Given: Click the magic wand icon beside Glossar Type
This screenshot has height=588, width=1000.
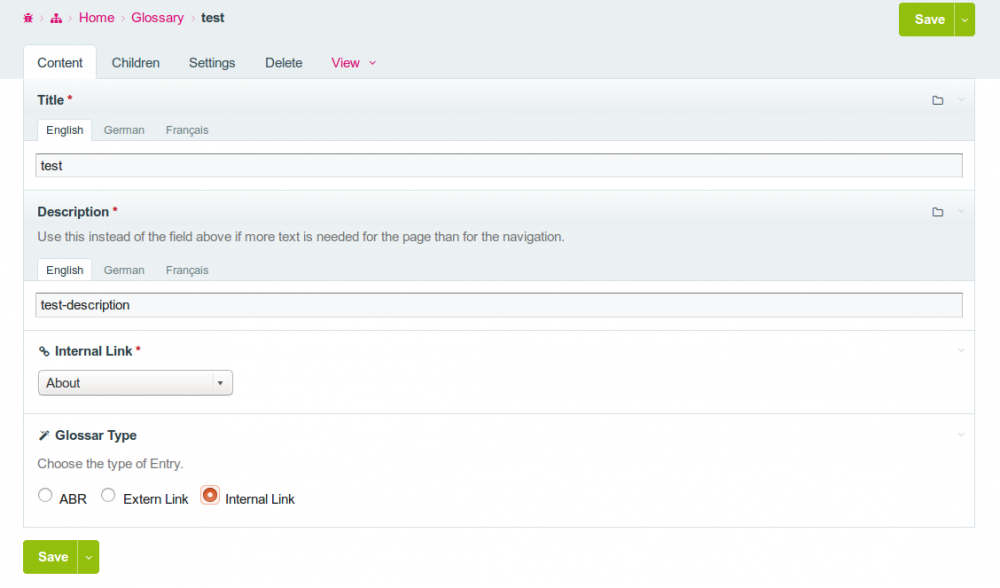Looking at the screenshot, I should click(x=44, y=436).
